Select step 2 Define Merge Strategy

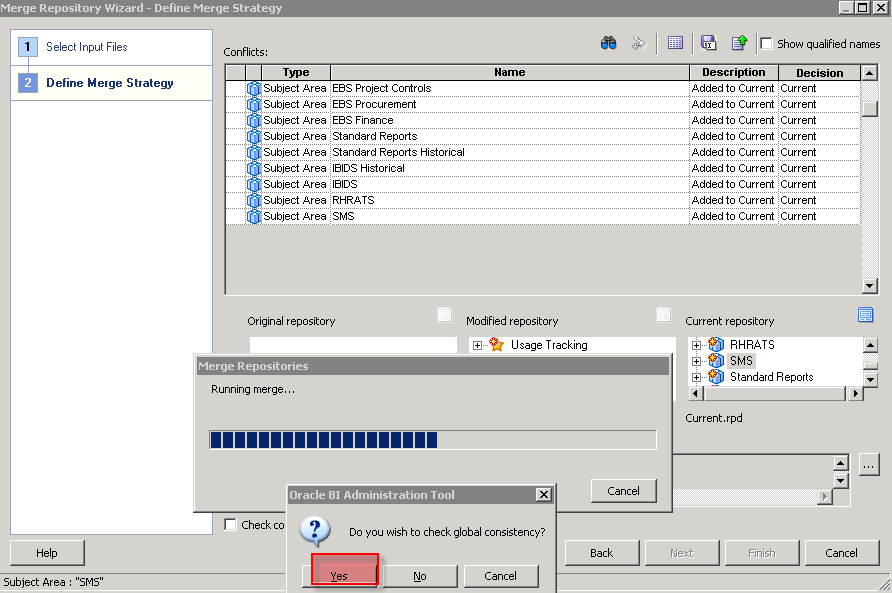[x=110, y=83]
